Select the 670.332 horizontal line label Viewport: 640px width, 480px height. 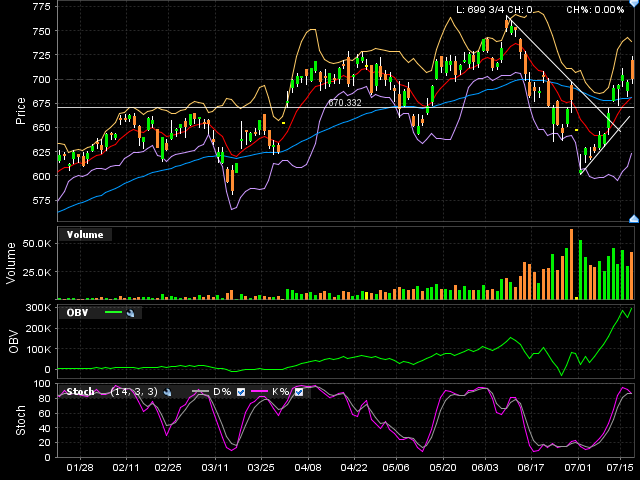(343, 102)
